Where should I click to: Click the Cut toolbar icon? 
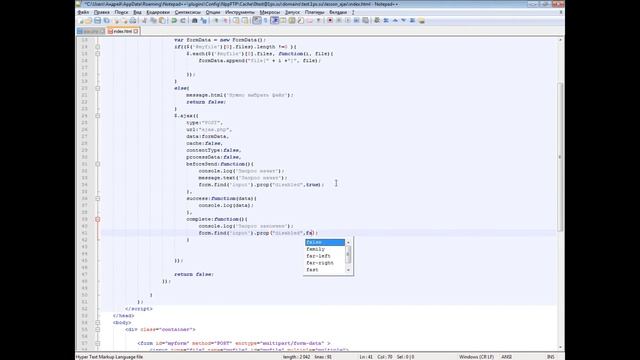tap(144, 20)
